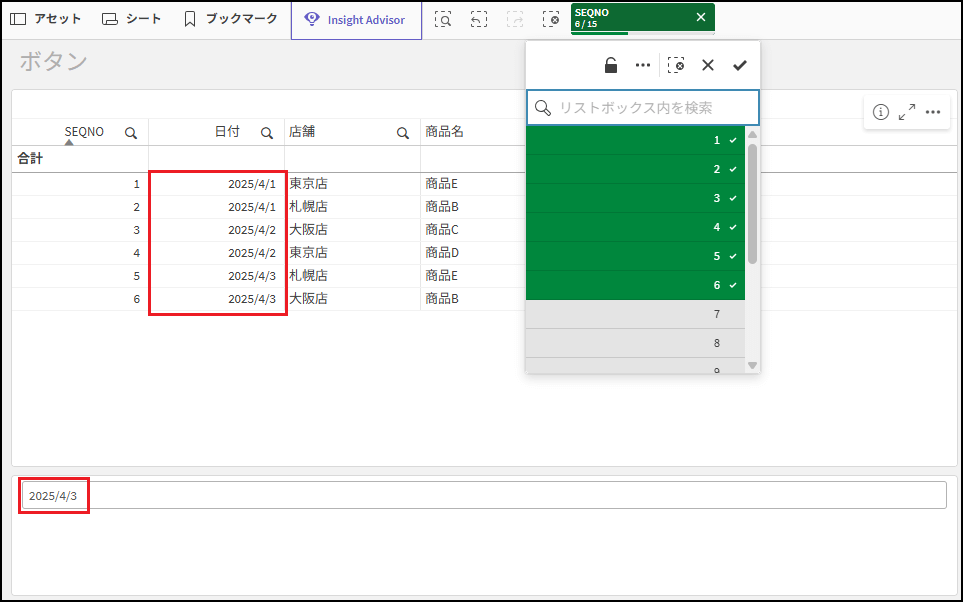Click the 日付 column header
The width and height of the screenshot is (963, 602).
tap(227, 131)
